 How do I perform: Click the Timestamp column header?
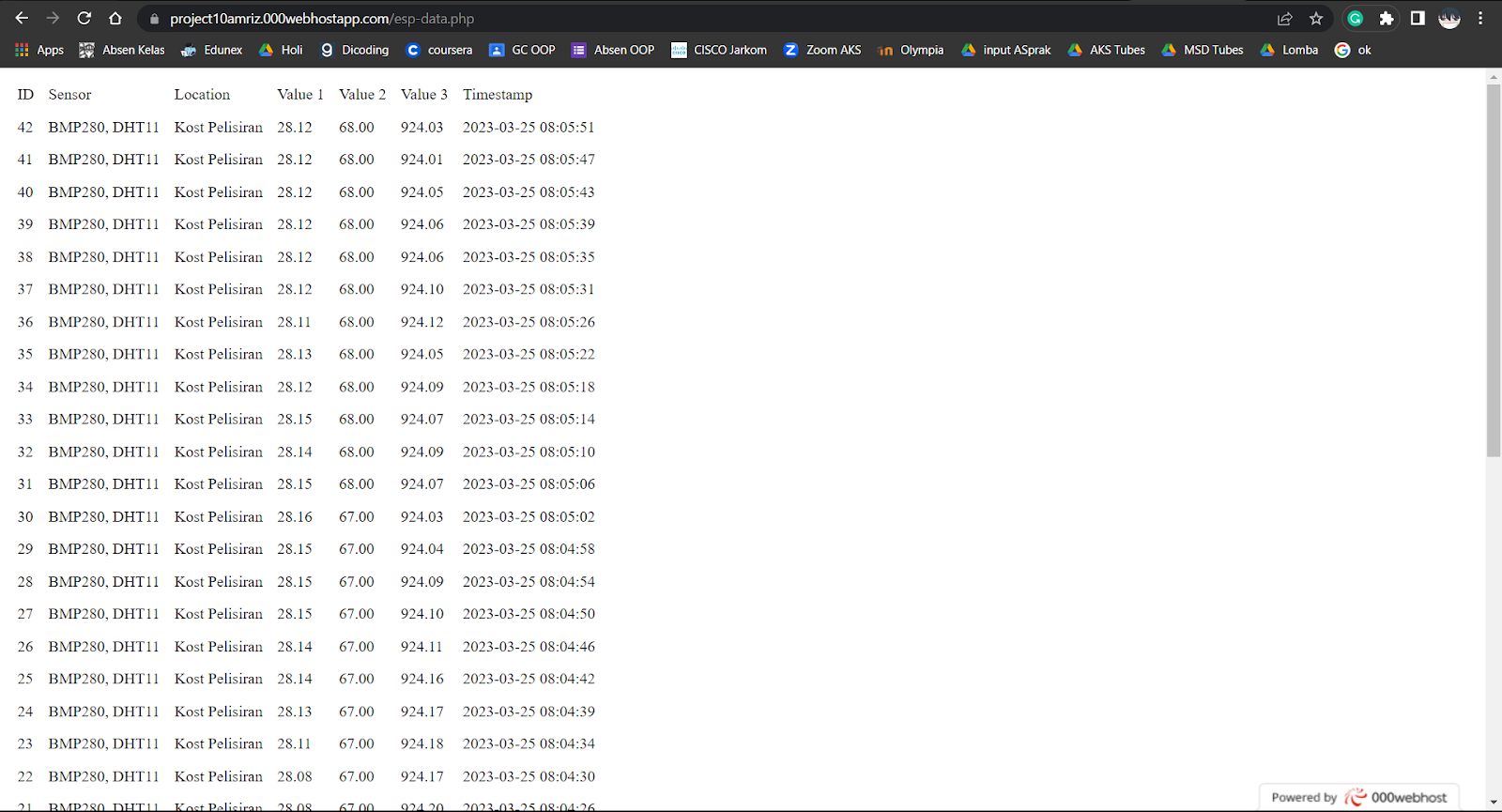(x=498, y=95)
